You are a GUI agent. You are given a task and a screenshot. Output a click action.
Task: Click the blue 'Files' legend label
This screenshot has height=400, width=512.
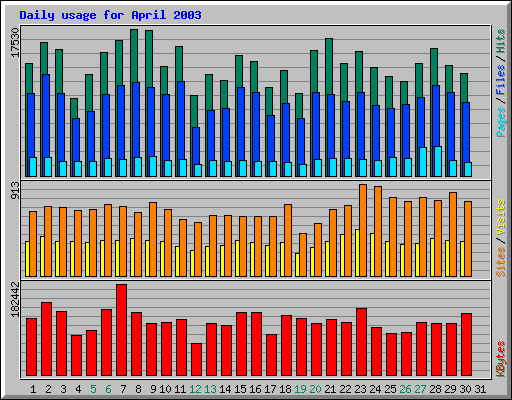500,80
